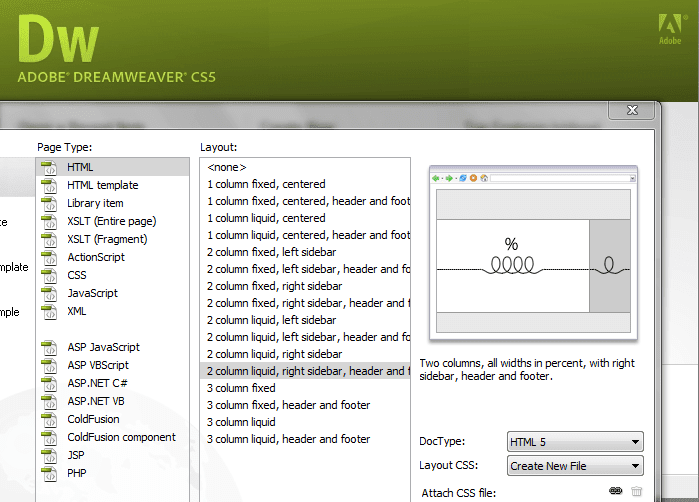This screenshot has height=502, width=699.
Task: Select 2 column fixed, left sidebar layout
Action: point(305,252)
